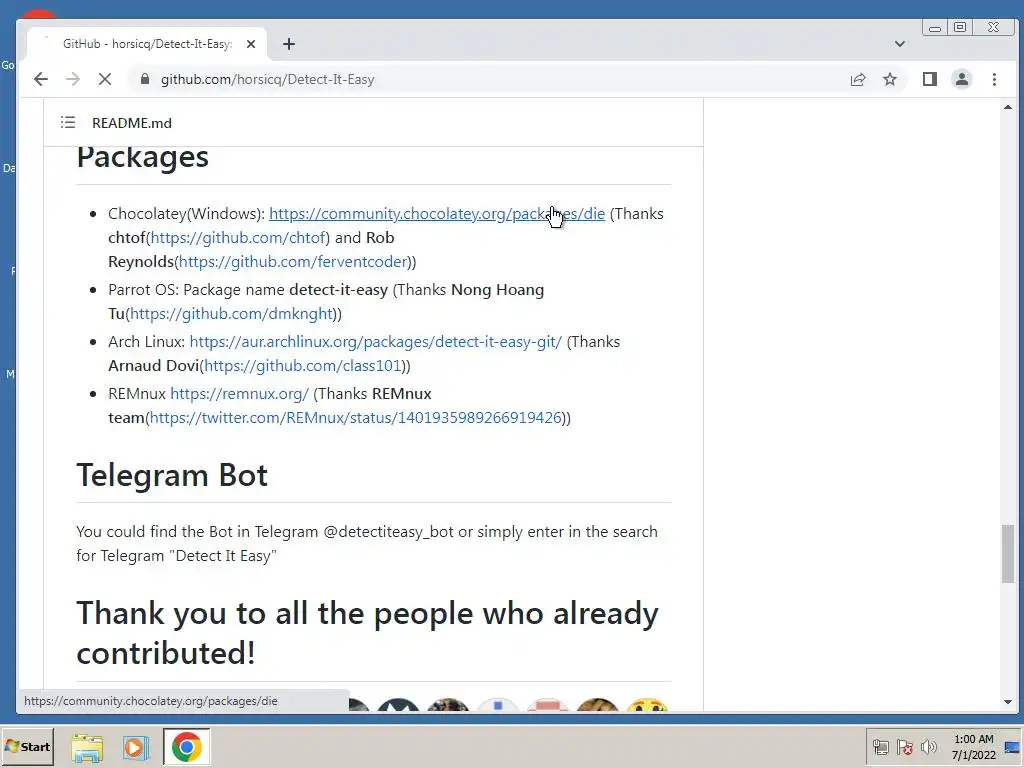Go back to the previous page
This screenshot has height=768, width=1024.
pyautogui.click(x=40, y=79)
